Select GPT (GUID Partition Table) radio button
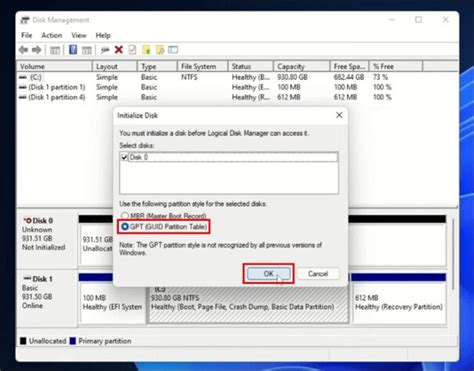Viewport: 474px width, 371px height. (x=125, y=227)
